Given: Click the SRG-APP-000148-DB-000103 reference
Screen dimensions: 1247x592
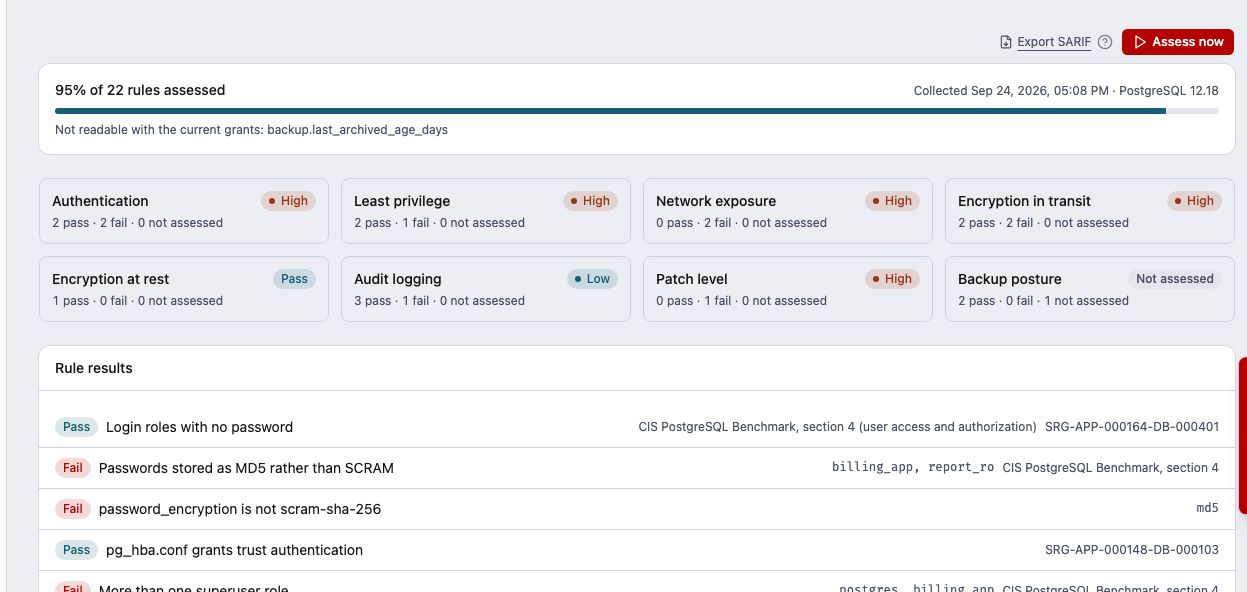Looking at the screenshot, I should [1132, 550].
